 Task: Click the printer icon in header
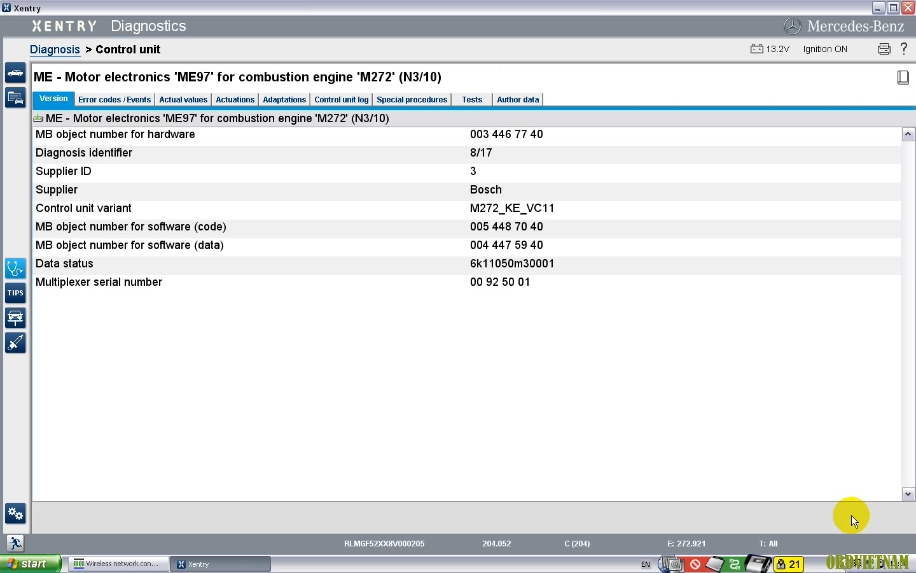[884, 49]
